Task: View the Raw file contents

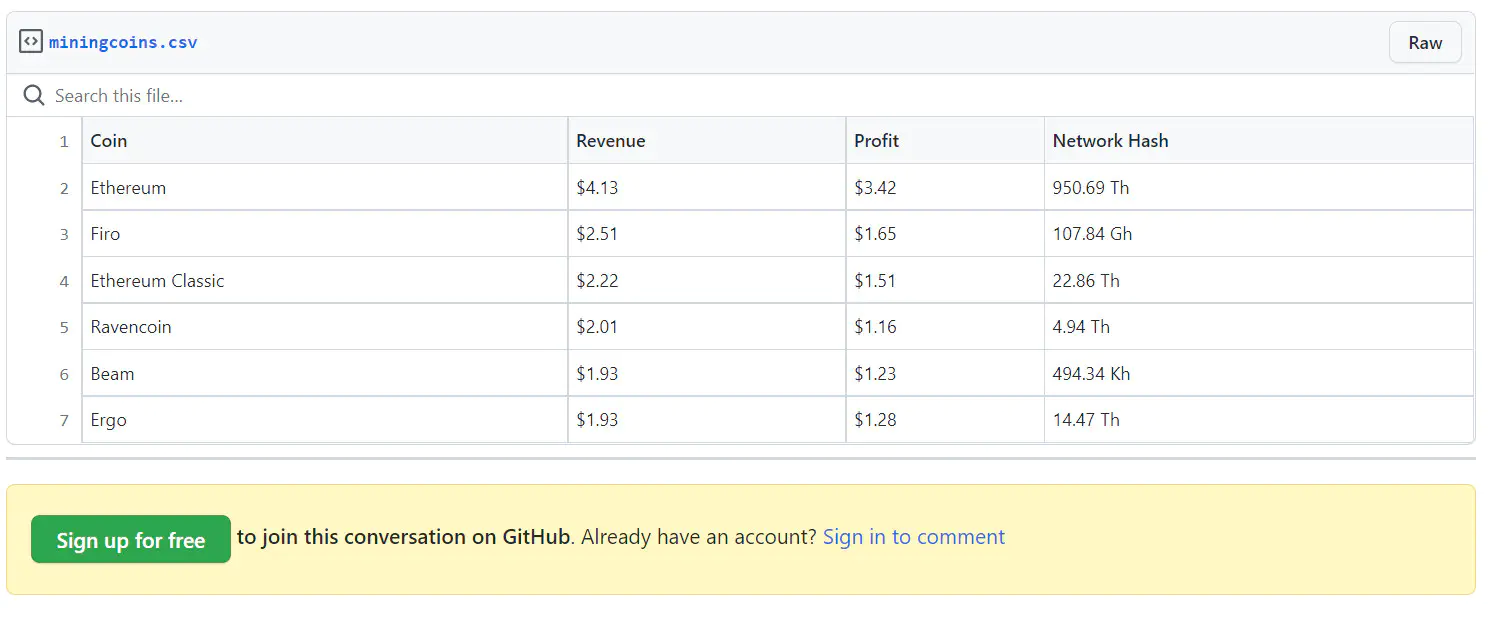Action: [x=1425, y=43]
